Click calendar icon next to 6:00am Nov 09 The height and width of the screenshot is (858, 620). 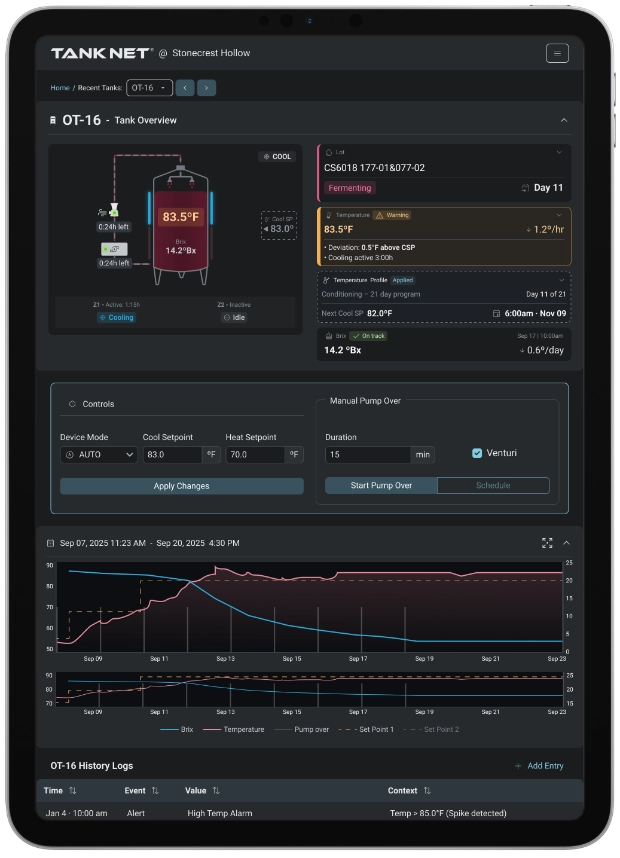point(496,314)
